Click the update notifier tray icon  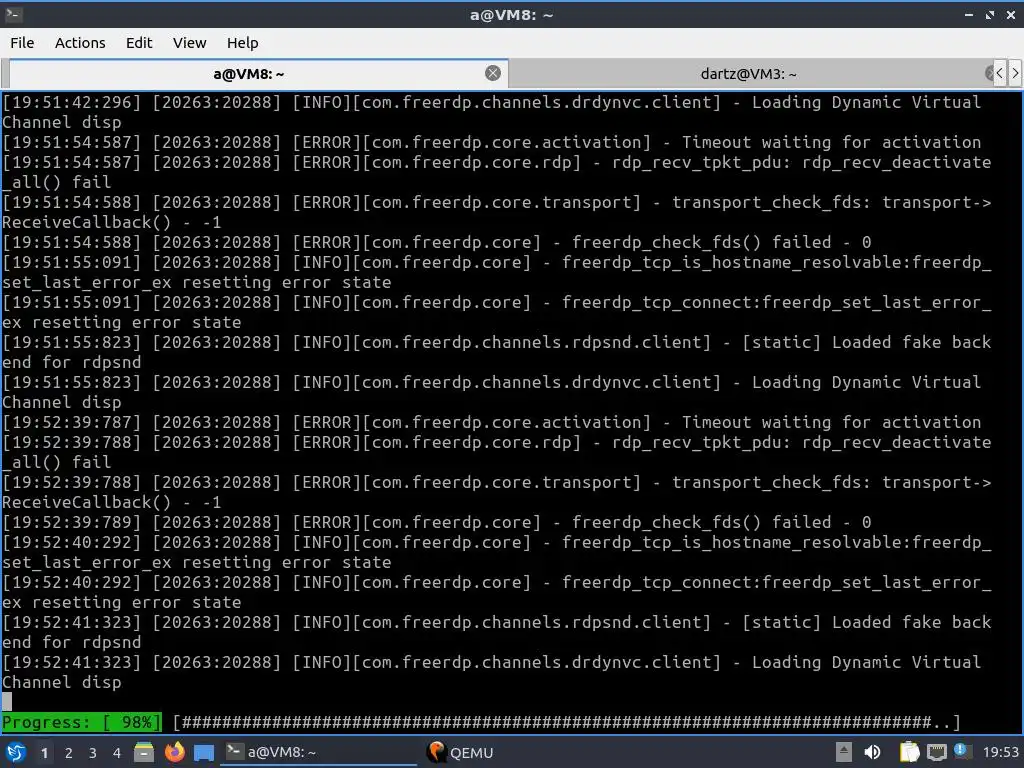961,751
